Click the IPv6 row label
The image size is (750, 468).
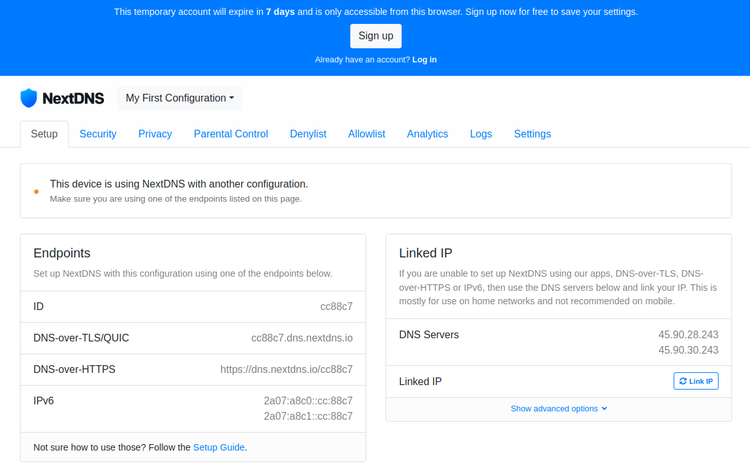click(x=44, y=401)
